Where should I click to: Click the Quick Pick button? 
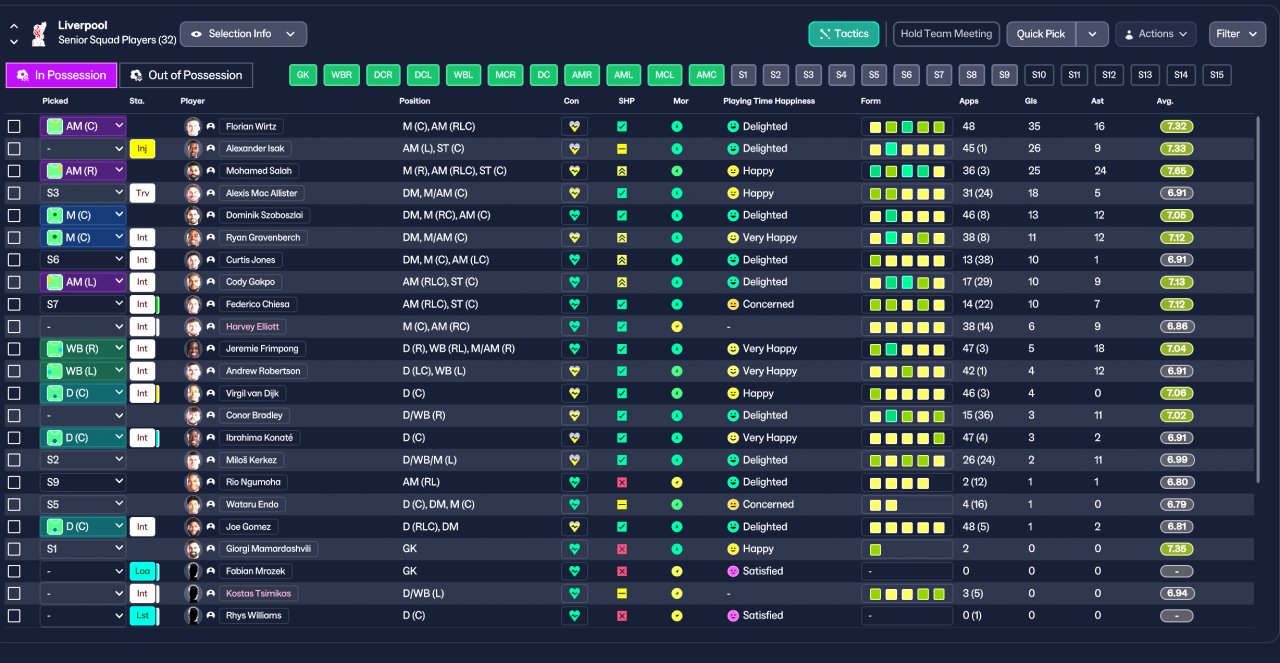coord(1041,34)
